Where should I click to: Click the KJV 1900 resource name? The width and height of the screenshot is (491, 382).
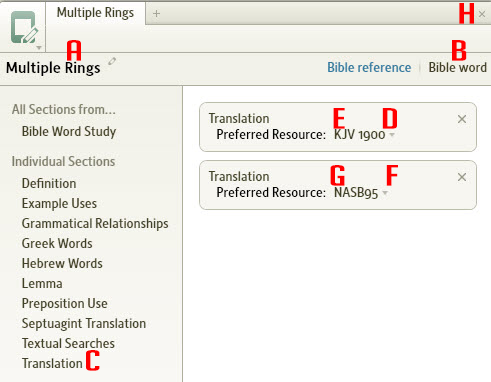[x=360, y=135]
